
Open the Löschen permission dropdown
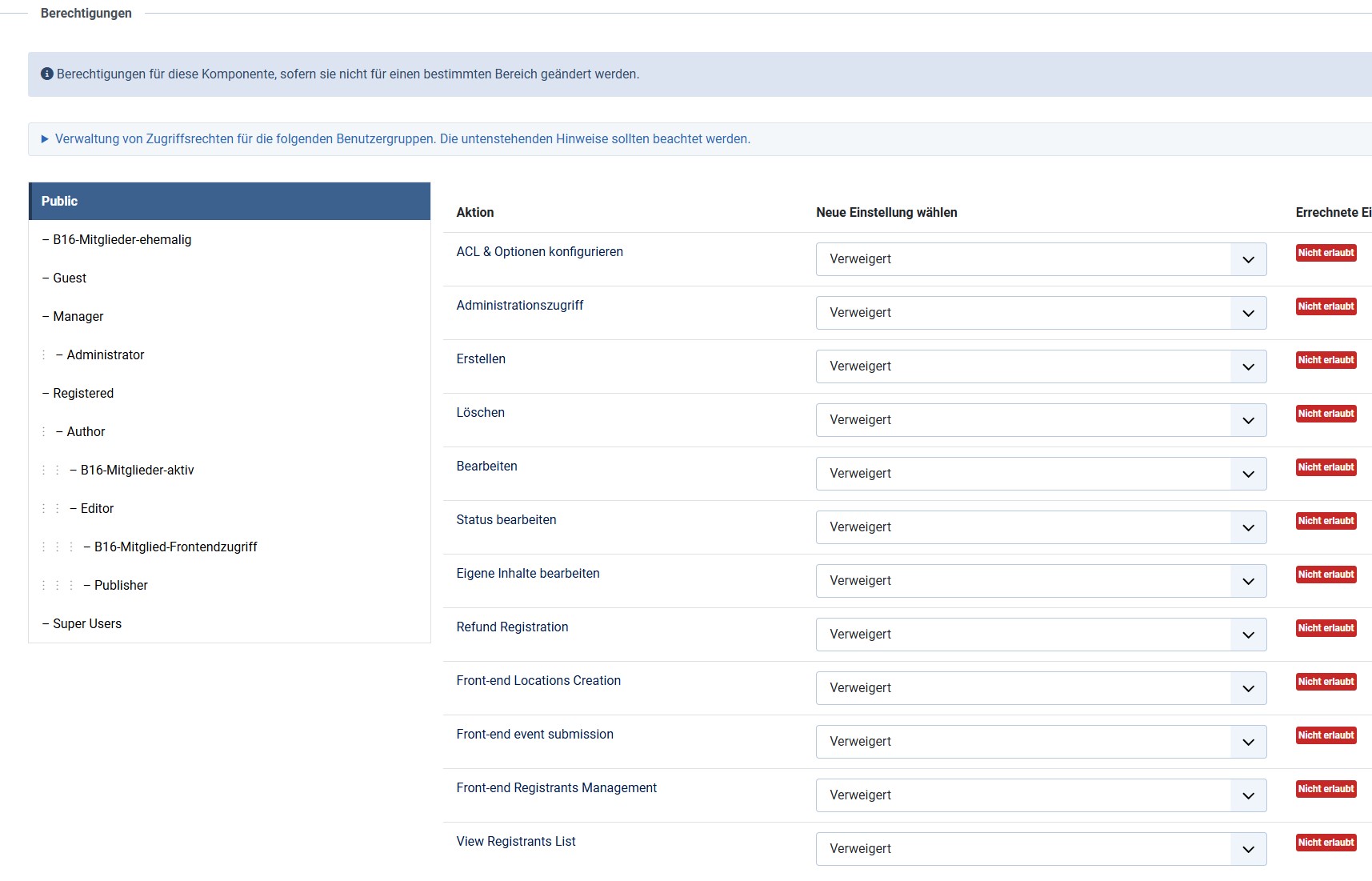tap(1040, 420)
